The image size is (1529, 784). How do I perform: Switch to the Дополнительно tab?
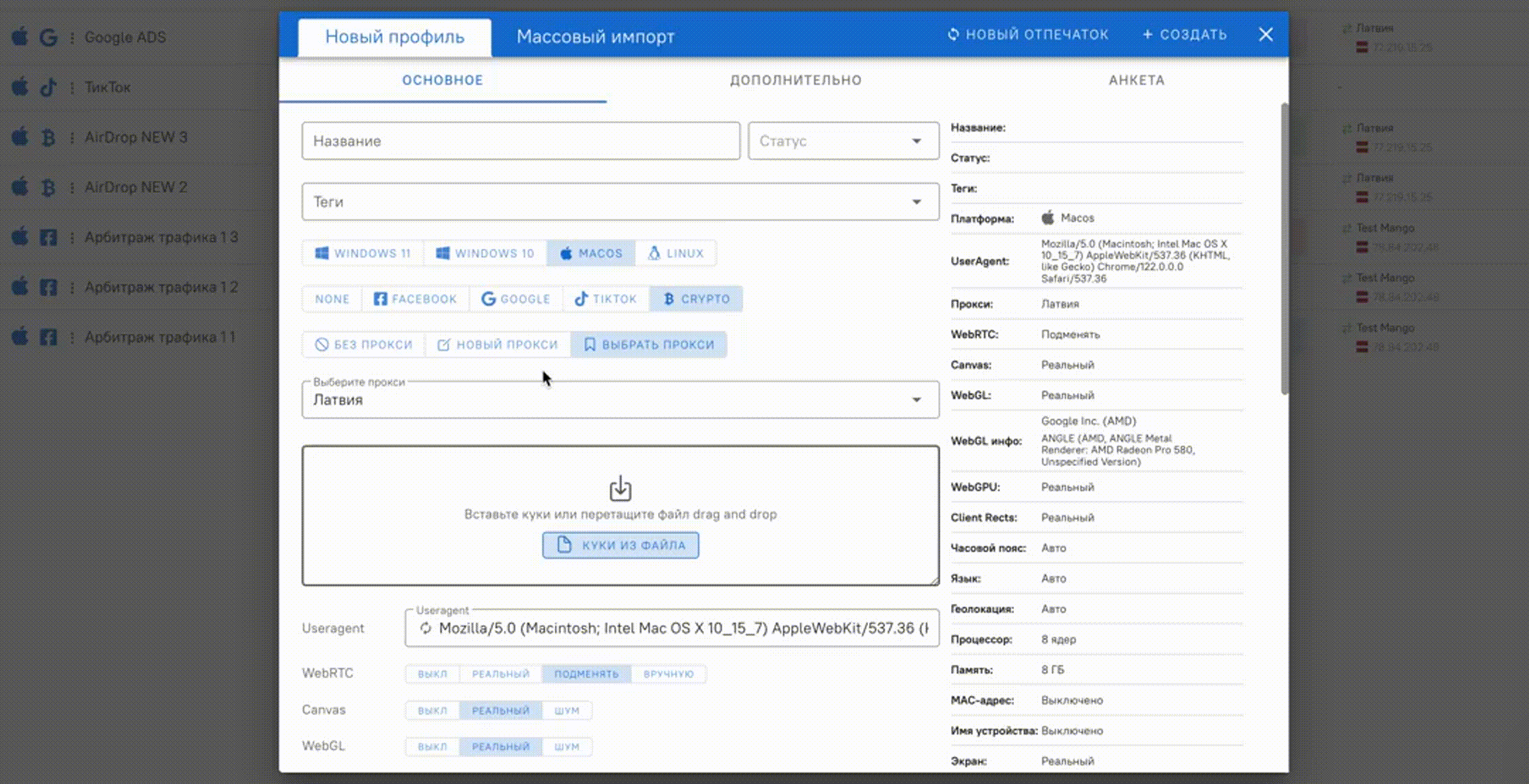(x=795, y=80)
